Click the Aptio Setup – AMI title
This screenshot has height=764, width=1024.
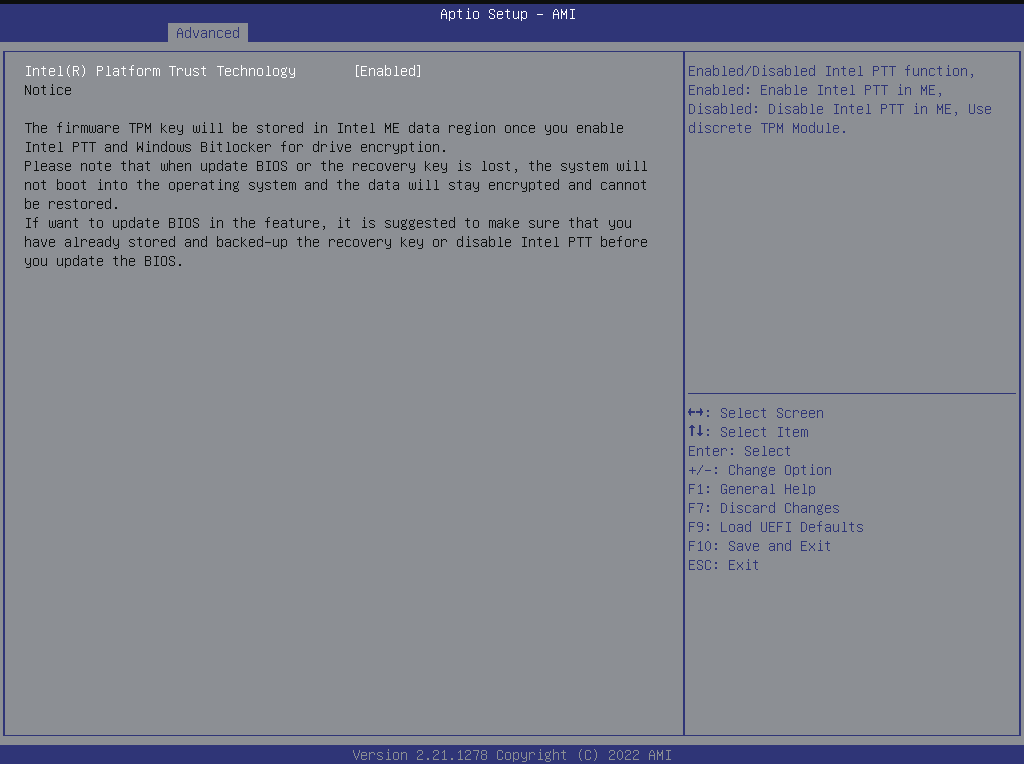pyautogui.click(x=508, y=14)
